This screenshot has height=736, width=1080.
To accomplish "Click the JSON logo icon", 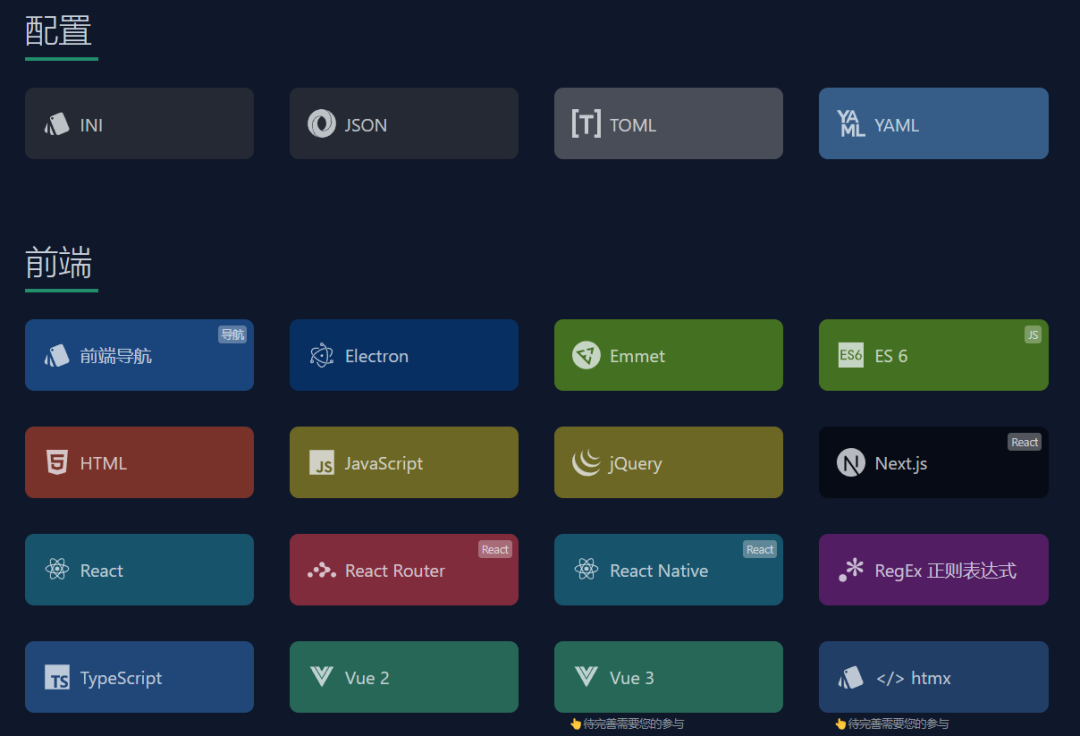I will point(322,124).
